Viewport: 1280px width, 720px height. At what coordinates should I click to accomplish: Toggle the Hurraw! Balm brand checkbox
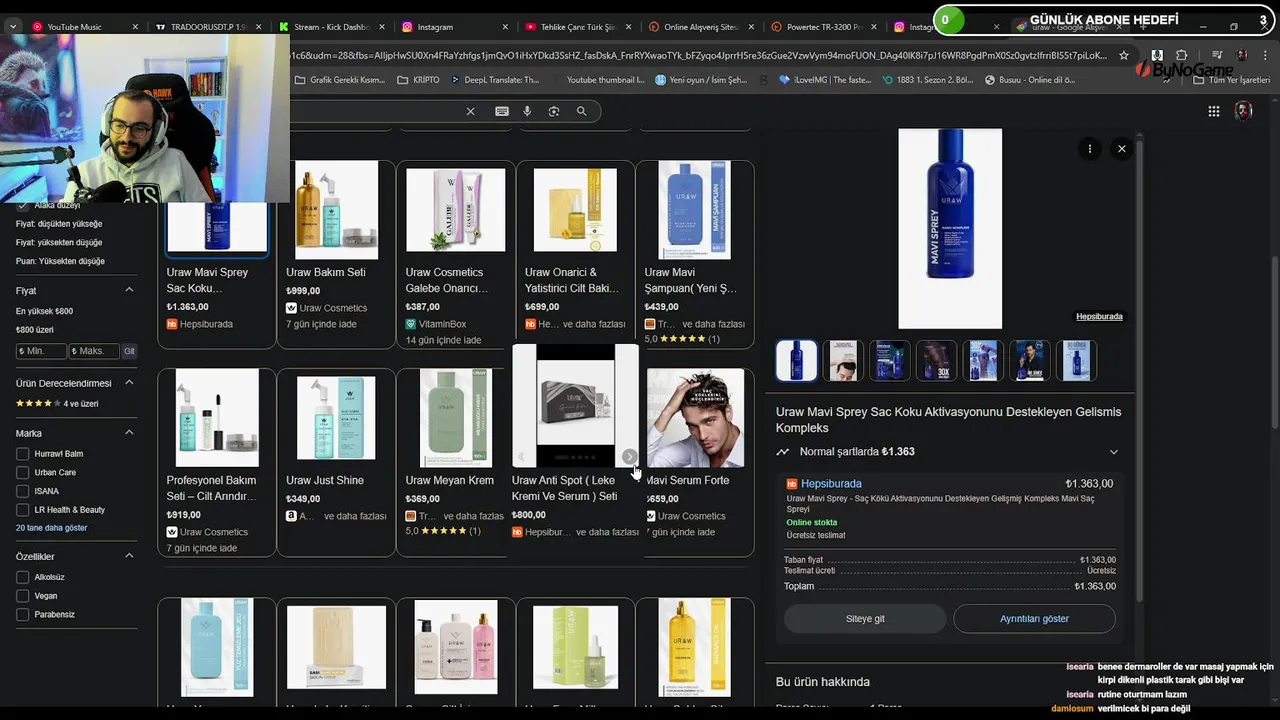(x=23, y=454)
